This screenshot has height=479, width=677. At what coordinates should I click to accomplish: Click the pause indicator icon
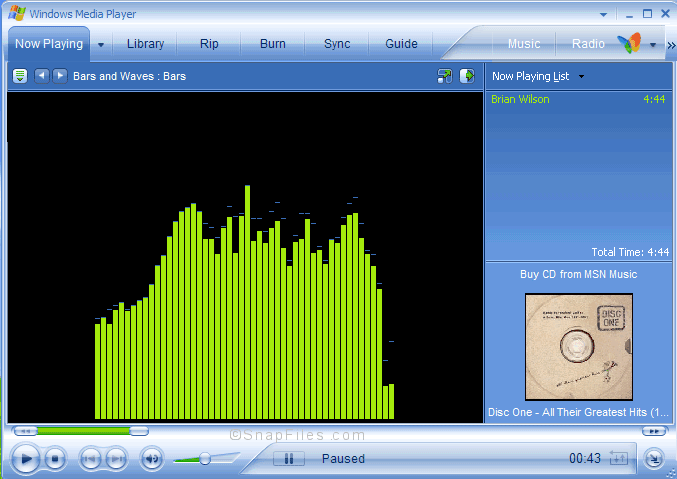point(289,459)
